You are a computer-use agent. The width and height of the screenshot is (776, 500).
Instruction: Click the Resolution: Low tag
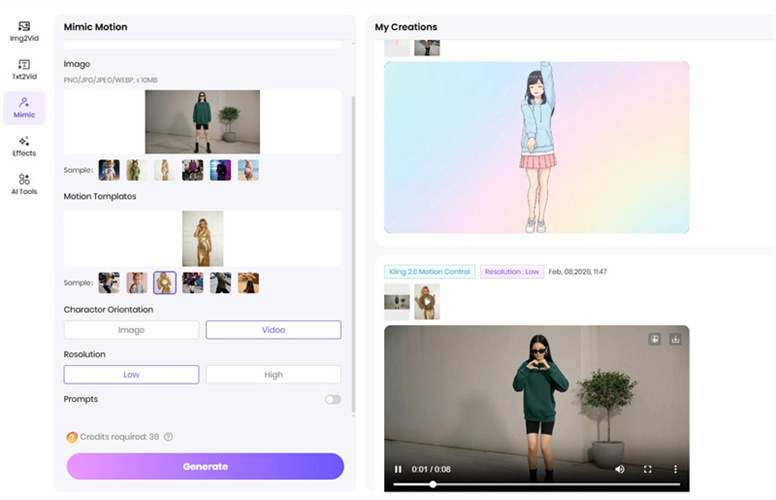coord(512,272)
